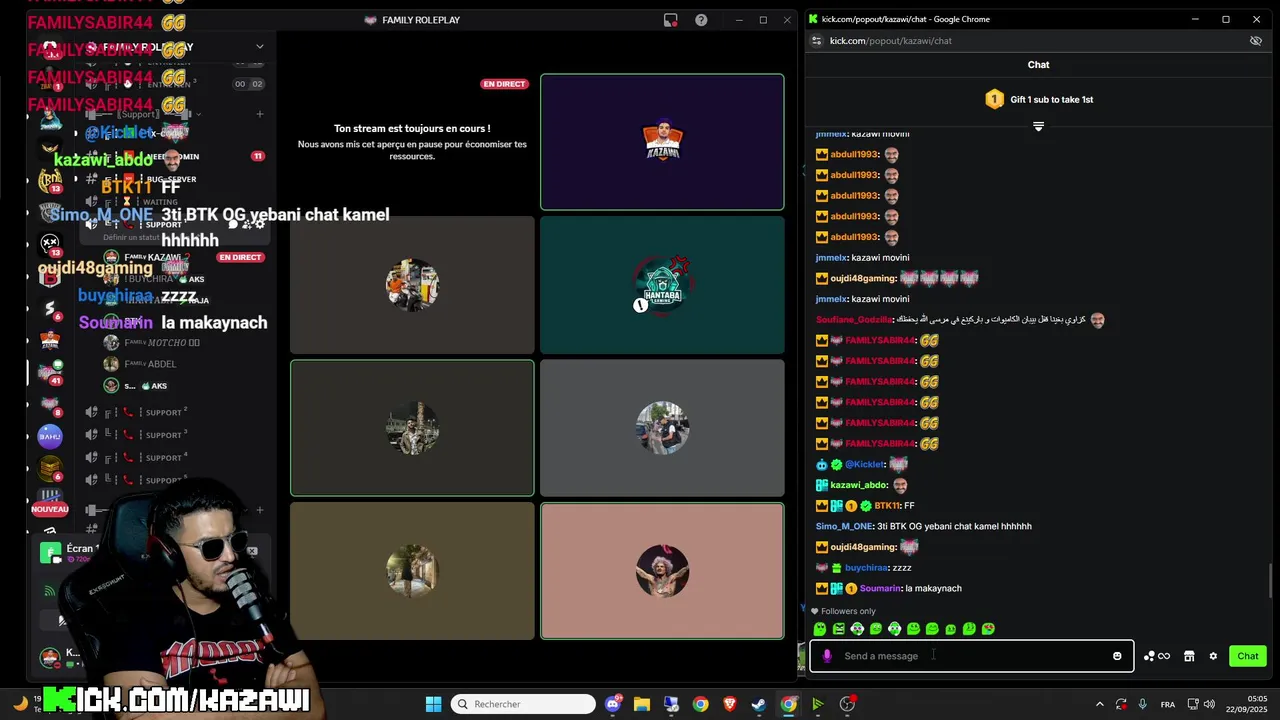Viewport: 1280px width, 720px height.
Task: Click the crossed-eye tracking icon in address bar
Action: click(1256, 41)
